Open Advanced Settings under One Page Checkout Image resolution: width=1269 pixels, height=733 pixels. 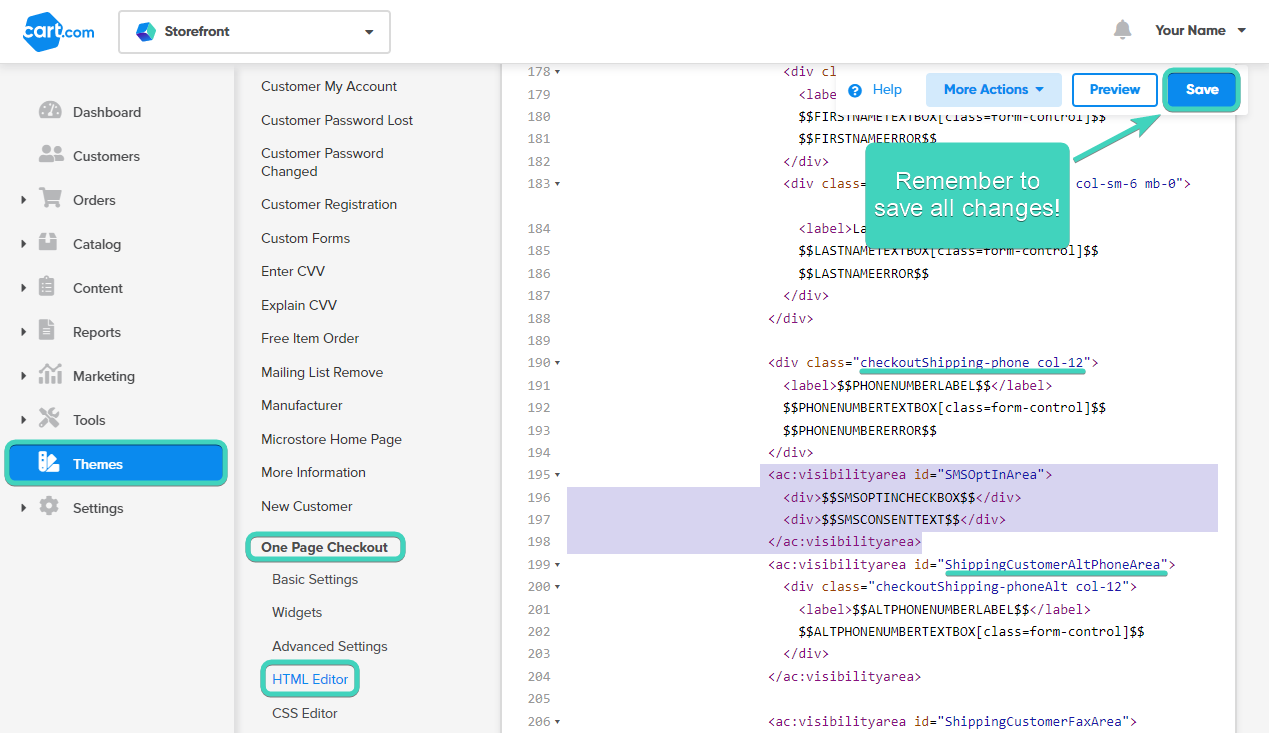tap(330, 646)
